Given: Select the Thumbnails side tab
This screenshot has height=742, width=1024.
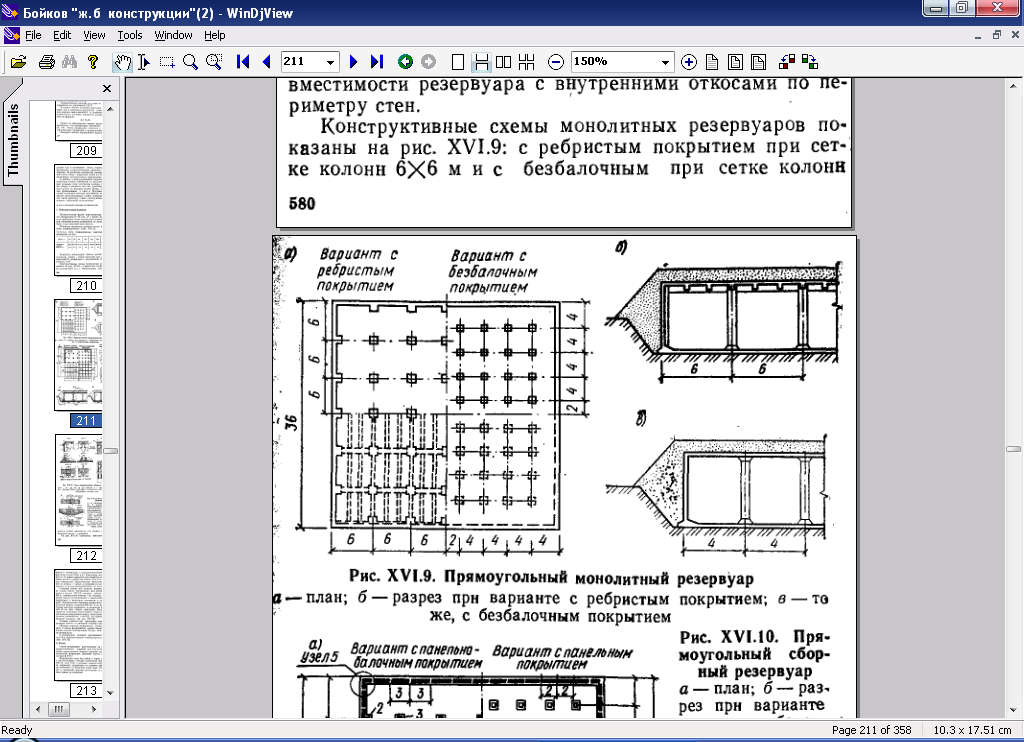Looking at the screenshot, I should click(x=13, y=138).
